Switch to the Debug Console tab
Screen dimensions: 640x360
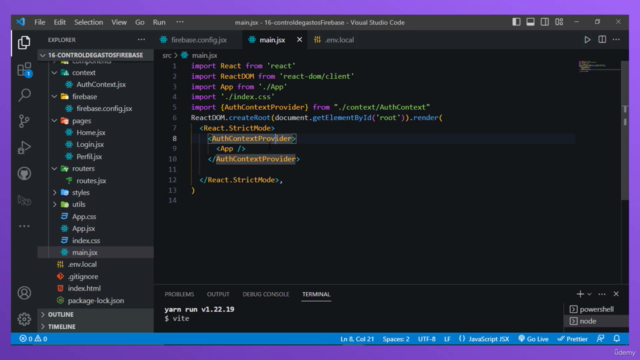coord(266,294)
